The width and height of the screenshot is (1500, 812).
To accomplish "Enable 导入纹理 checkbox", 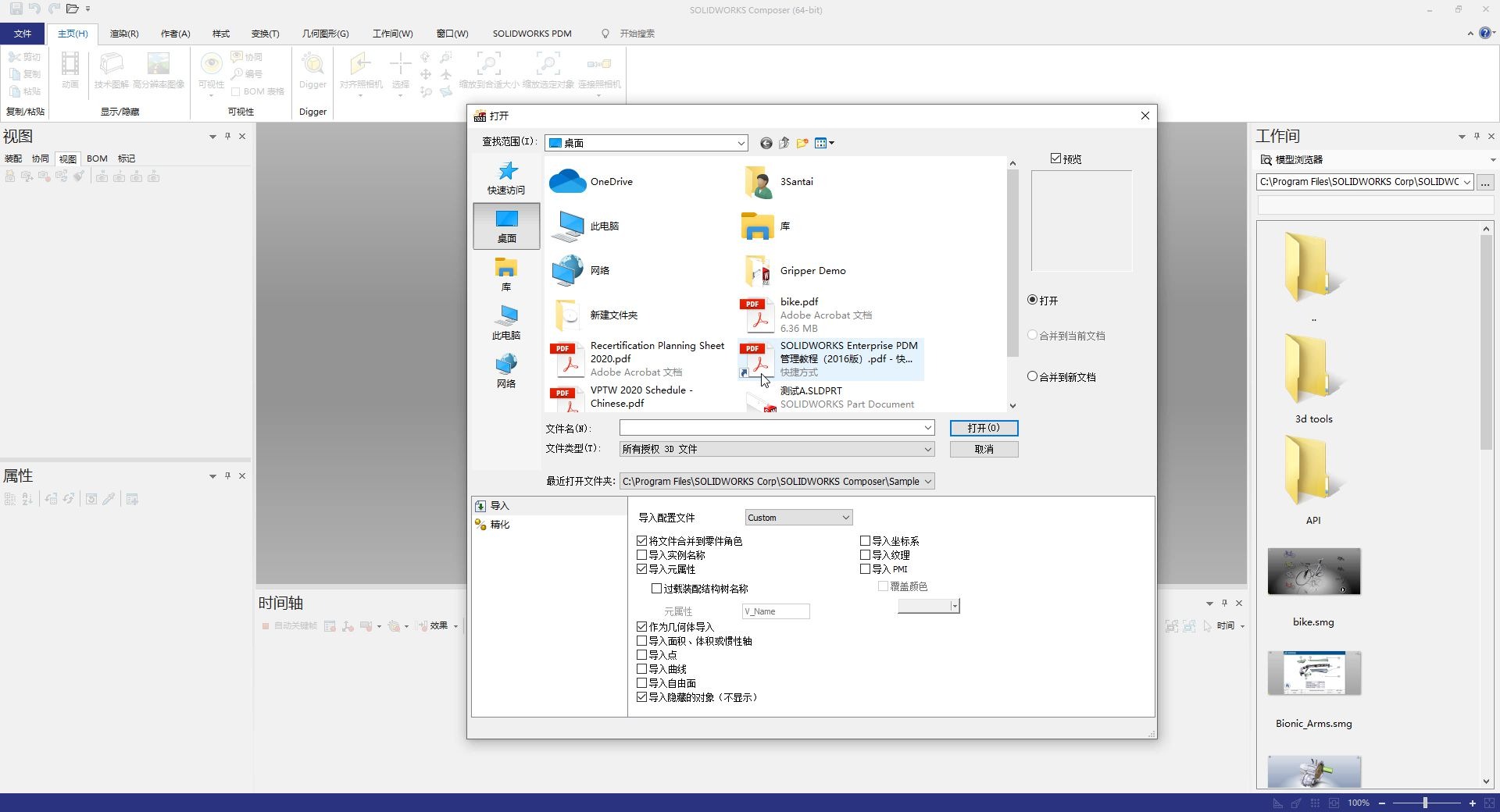I will (x=866, y=555).
